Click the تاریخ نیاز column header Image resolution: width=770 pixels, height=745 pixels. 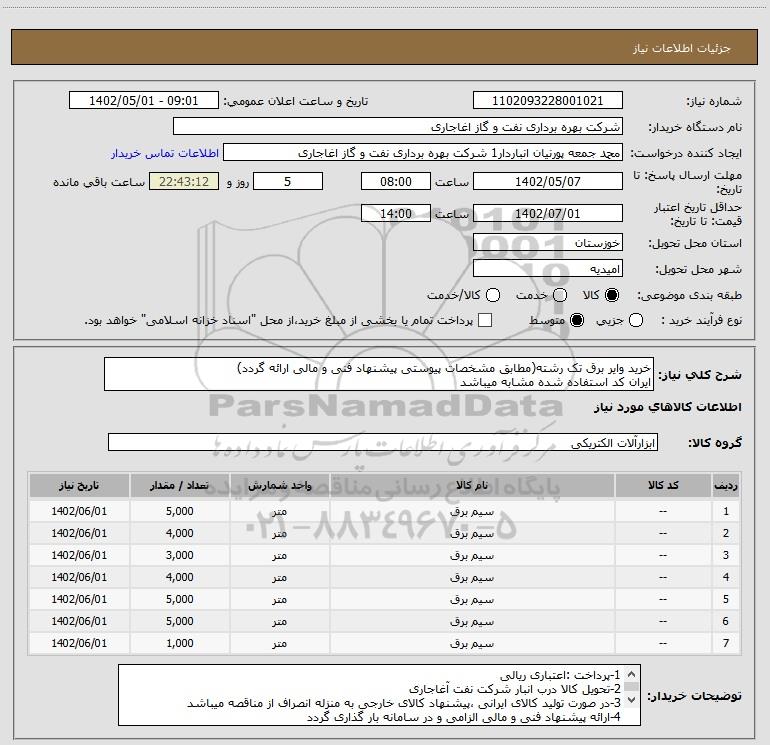coord(79,486)
